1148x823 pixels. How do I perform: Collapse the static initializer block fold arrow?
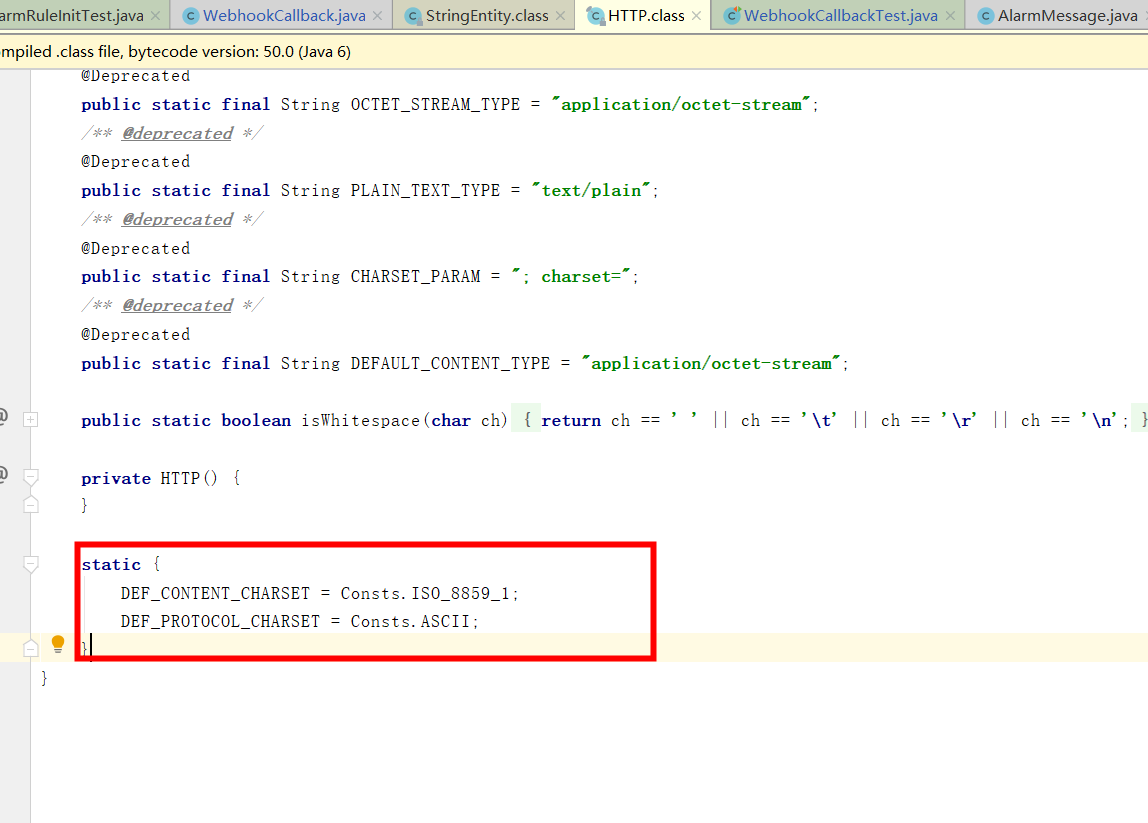(x=30, y=562)
